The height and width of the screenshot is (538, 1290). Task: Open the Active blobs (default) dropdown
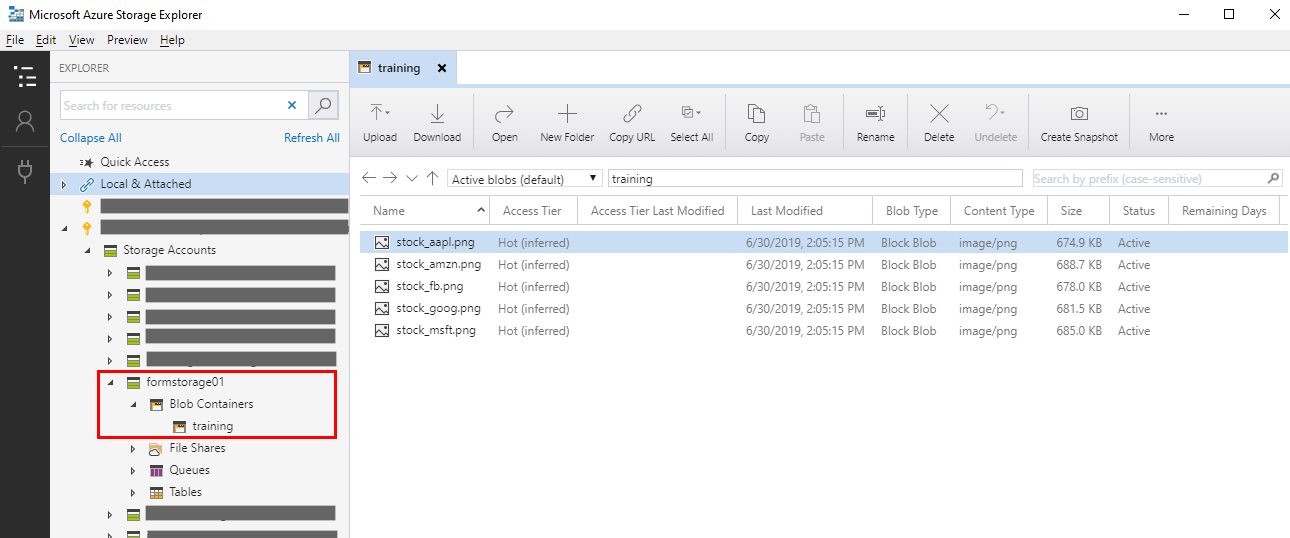click(525, 179)
